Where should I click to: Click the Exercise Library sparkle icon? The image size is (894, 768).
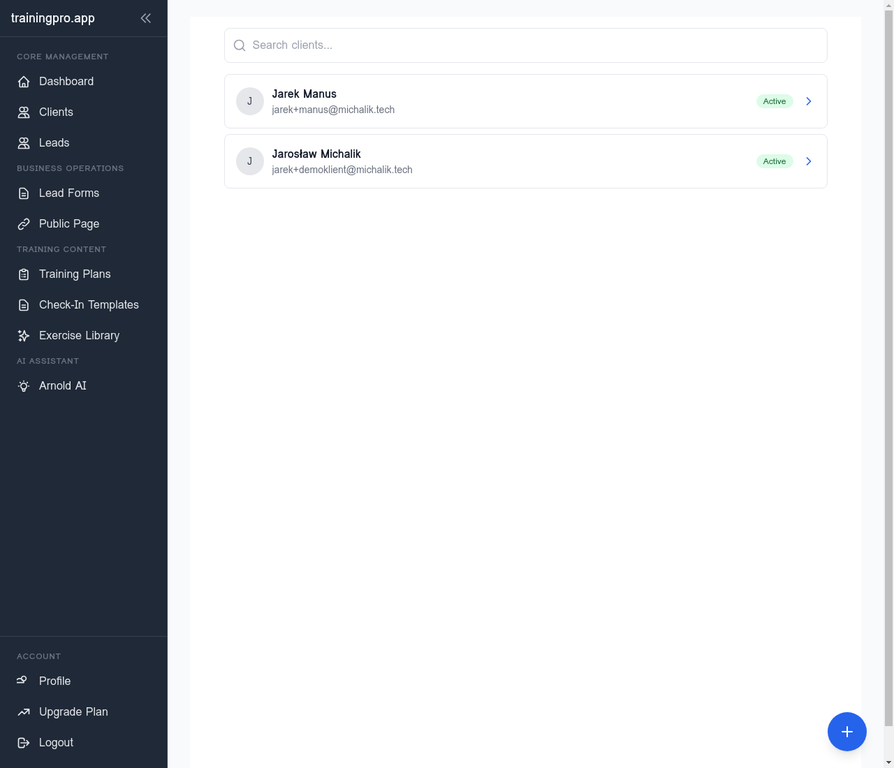(x=24, y=336)
